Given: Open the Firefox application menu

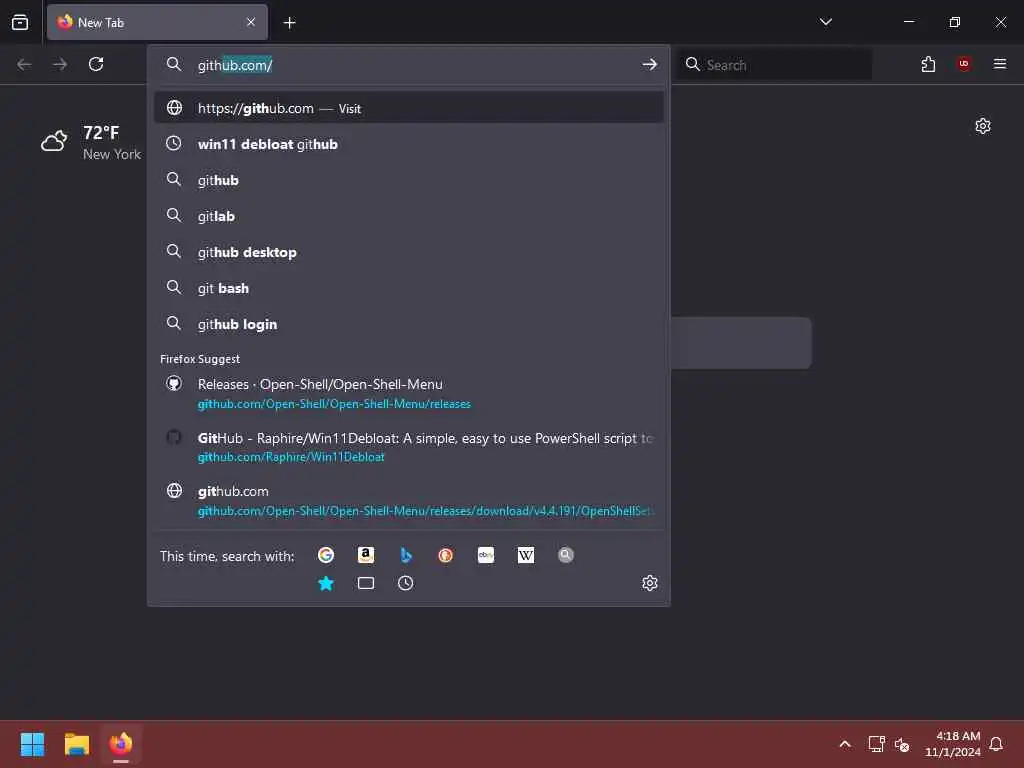Looking at the screenshot, I should pos(999,64).
